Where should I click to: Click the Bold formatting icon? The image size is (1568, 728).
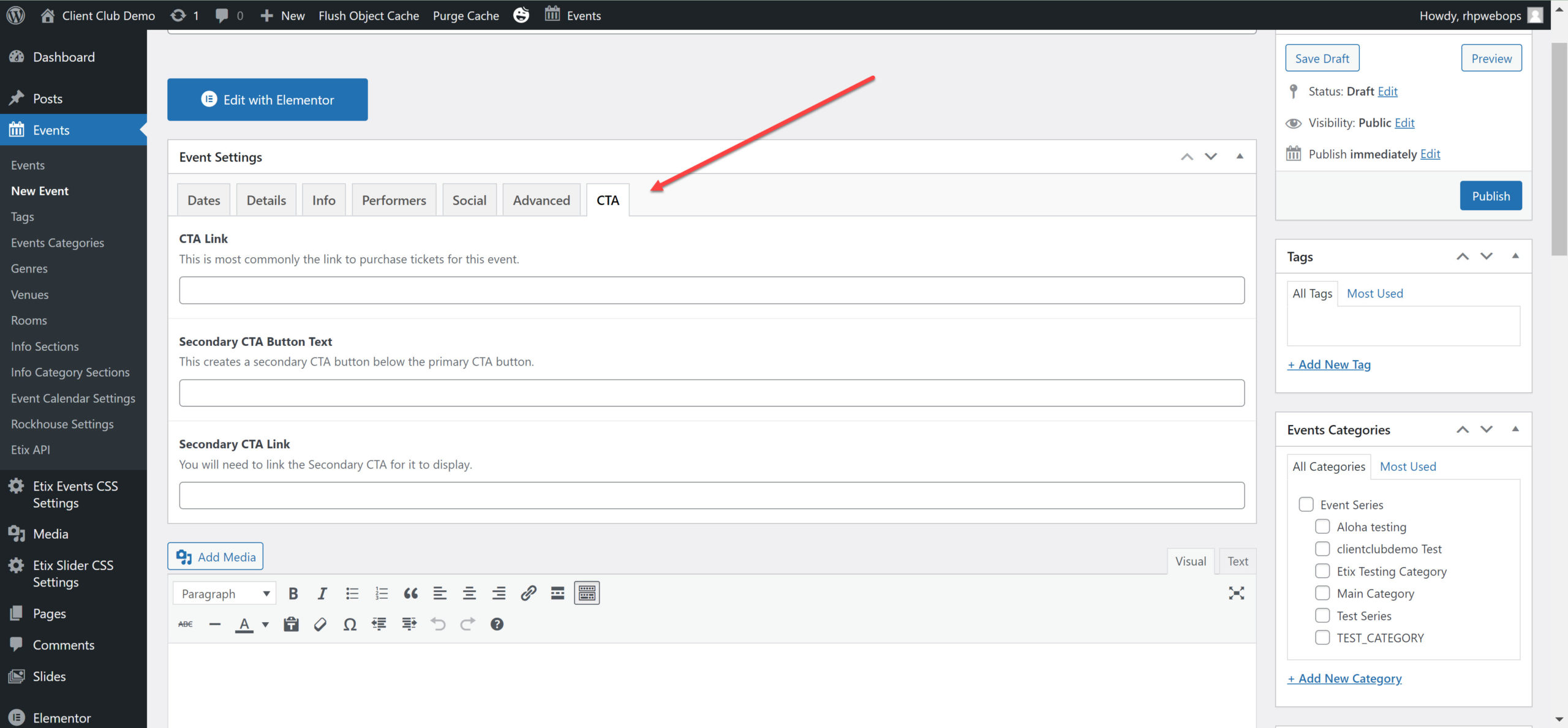coord(293,593)
